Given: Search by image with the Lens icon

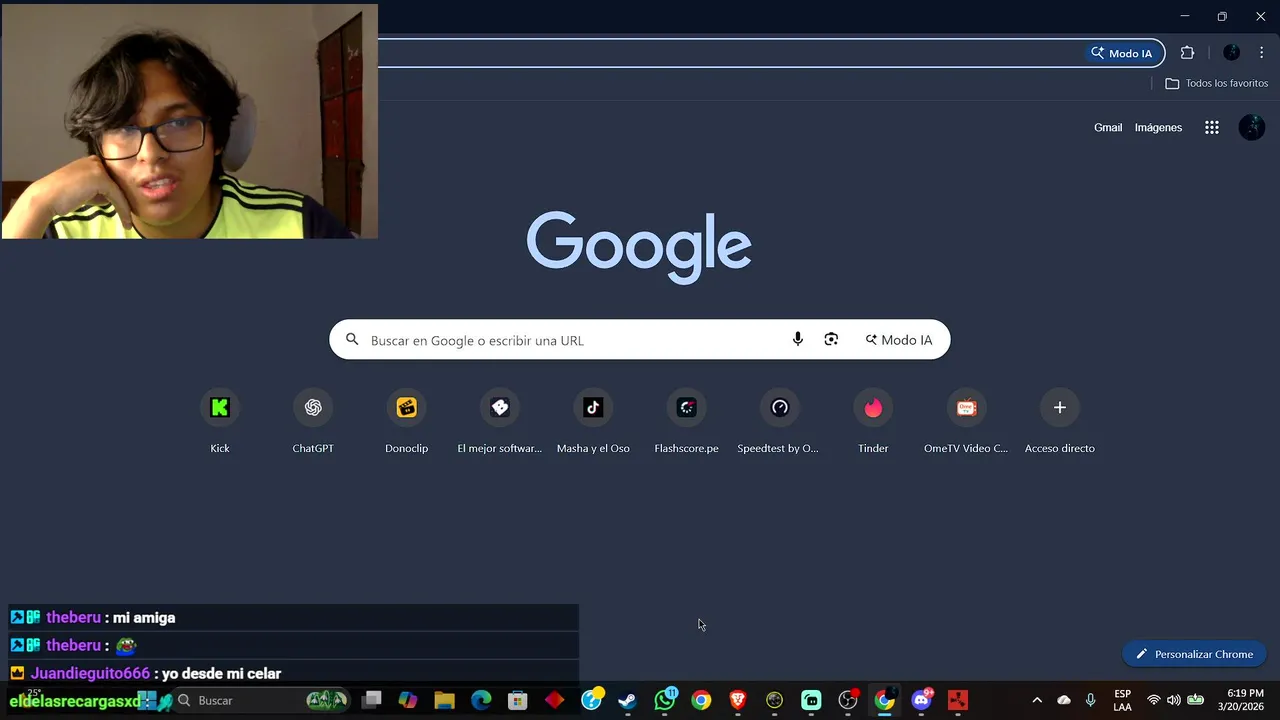Looking at the screenshot, I should click(x=831, y=340).
